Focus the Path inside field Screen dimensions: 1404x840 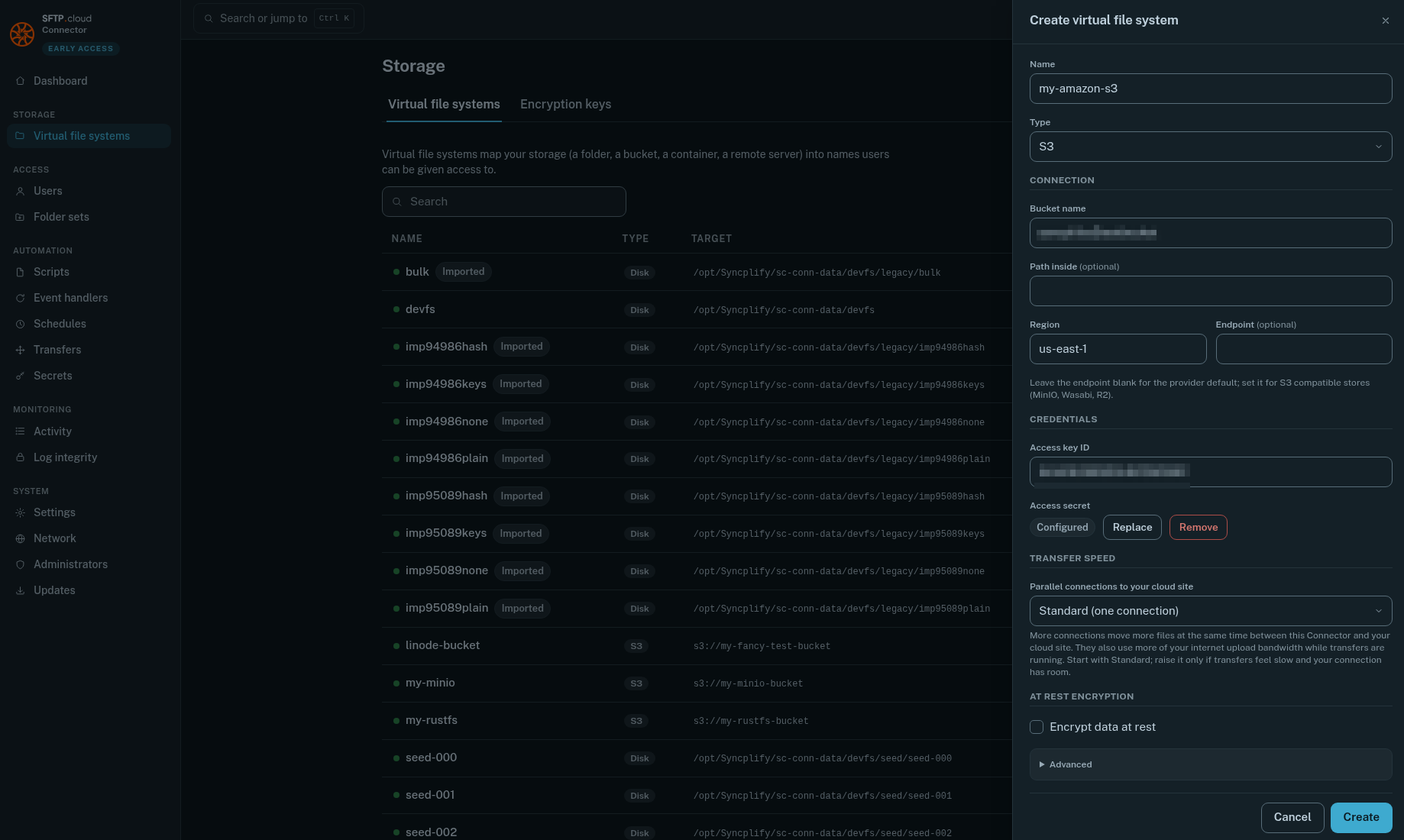[x=1210, y=291]
